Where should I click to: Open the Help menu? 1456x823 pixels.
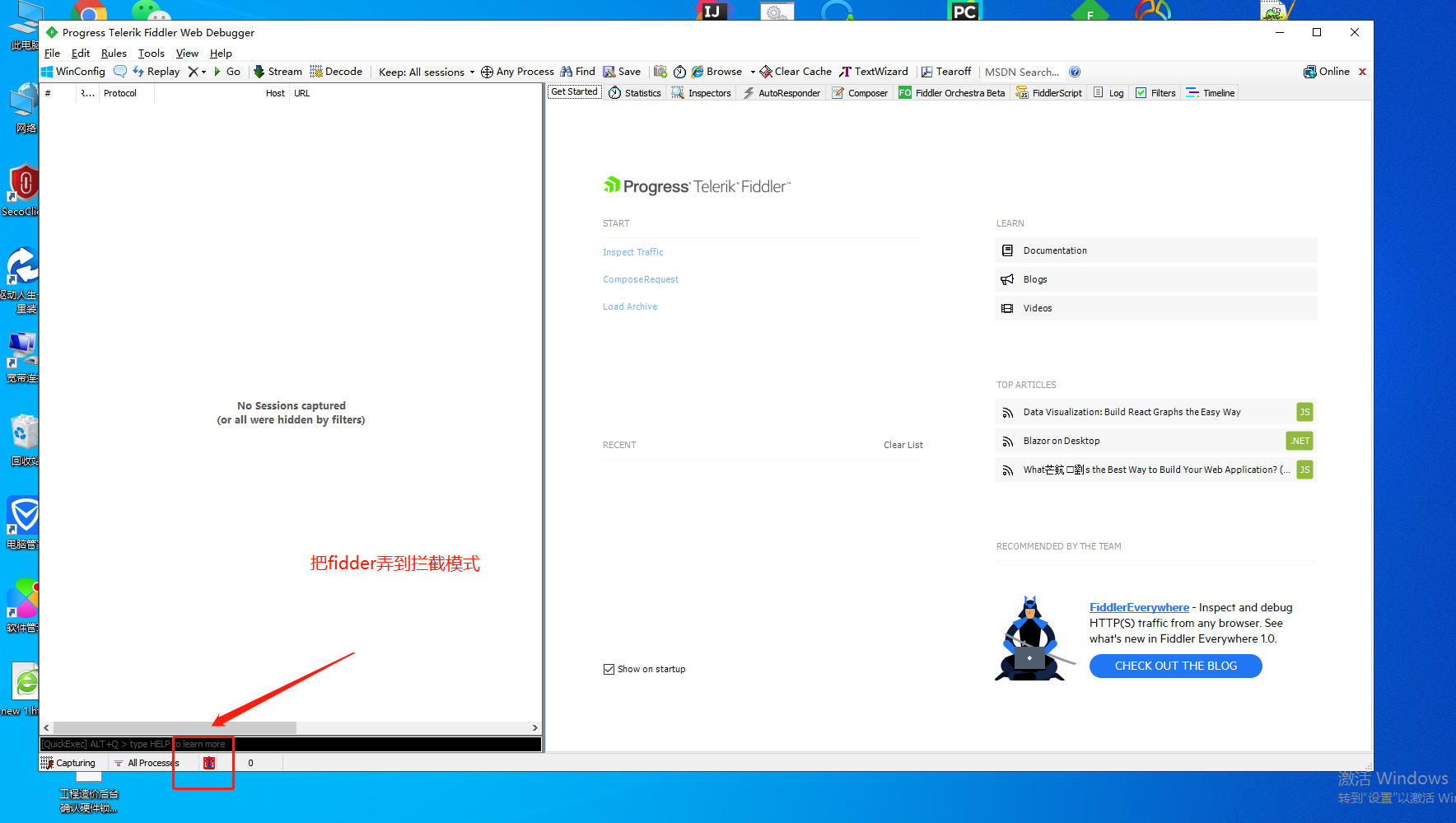pos(221,53)
